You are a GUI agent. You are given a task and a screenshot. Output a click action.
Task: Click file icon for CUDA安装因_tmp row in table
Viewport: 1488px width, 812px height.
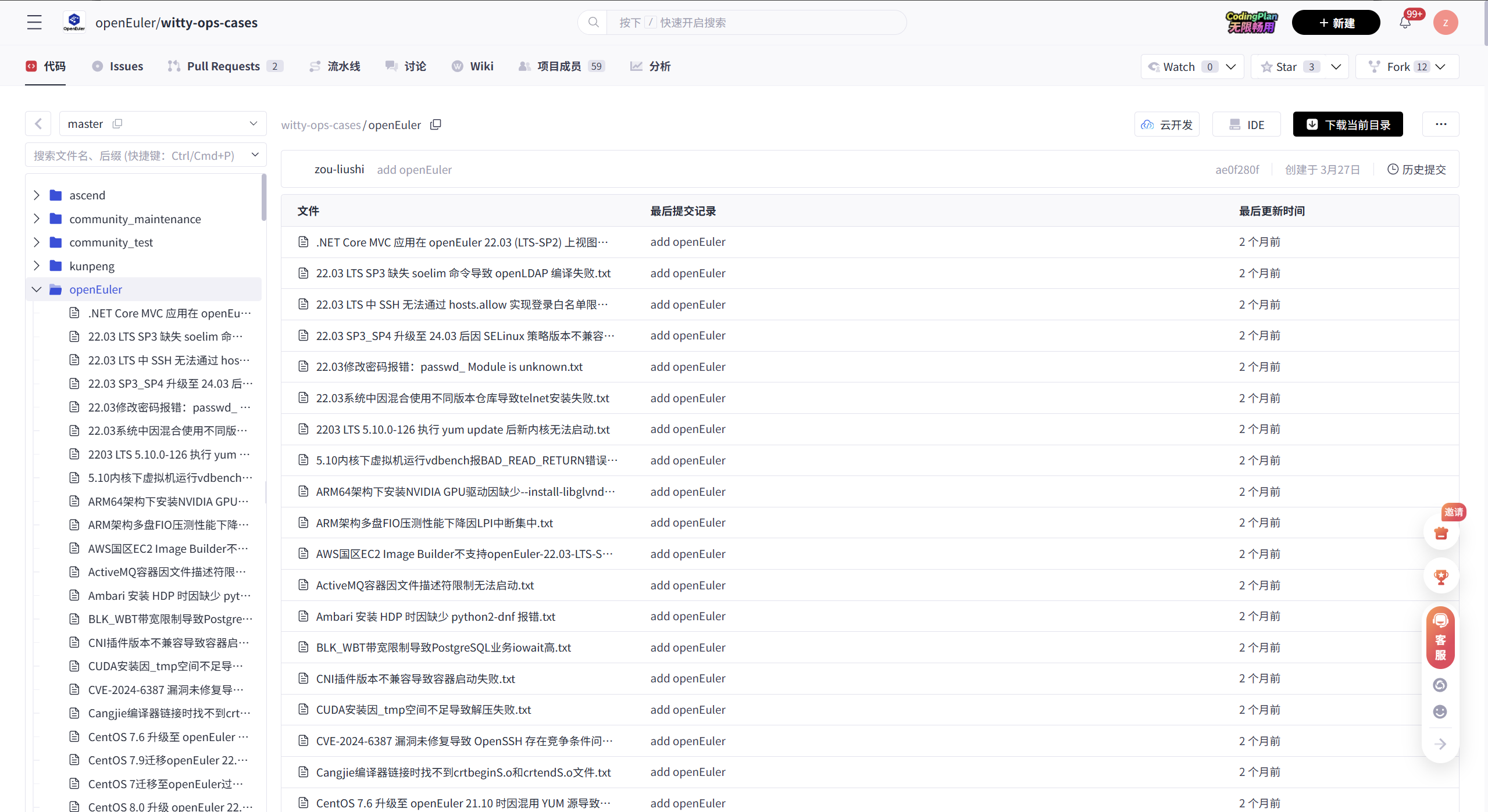(303, 709)
